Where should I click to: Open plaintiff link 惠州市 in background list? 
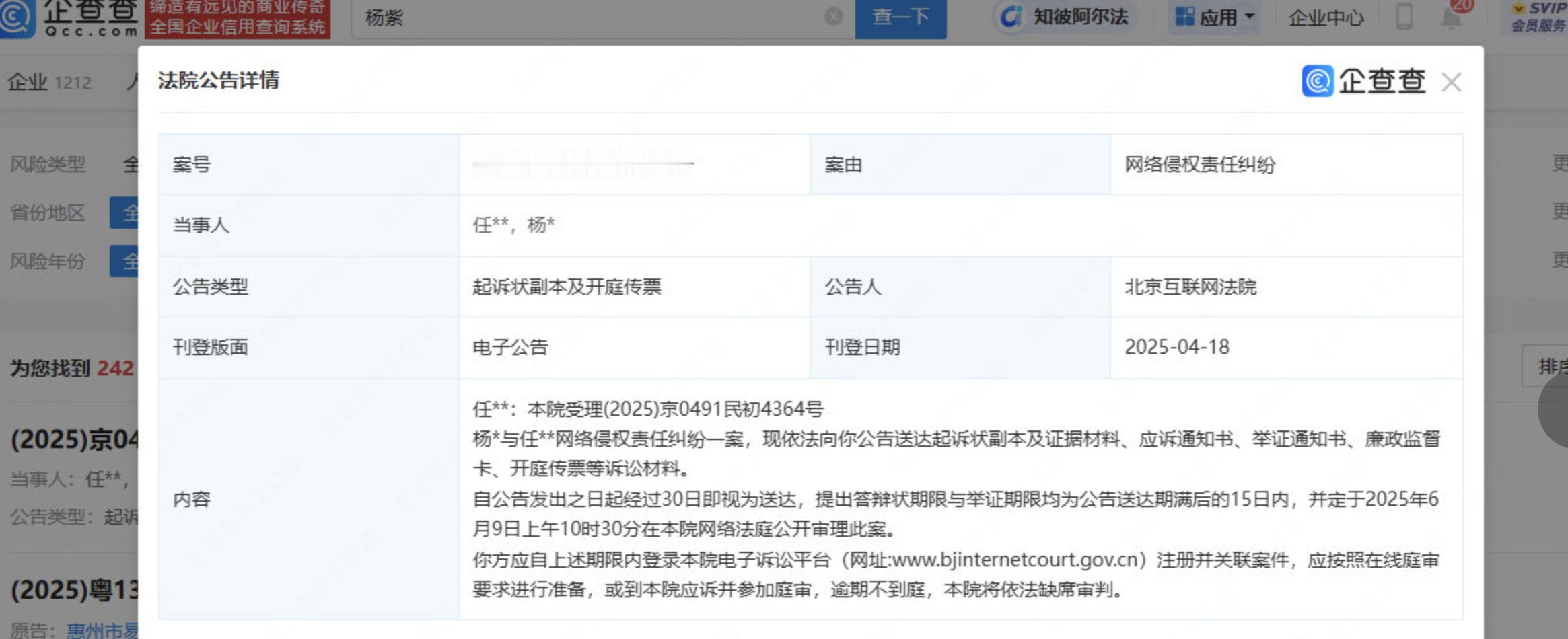[102, 630]
